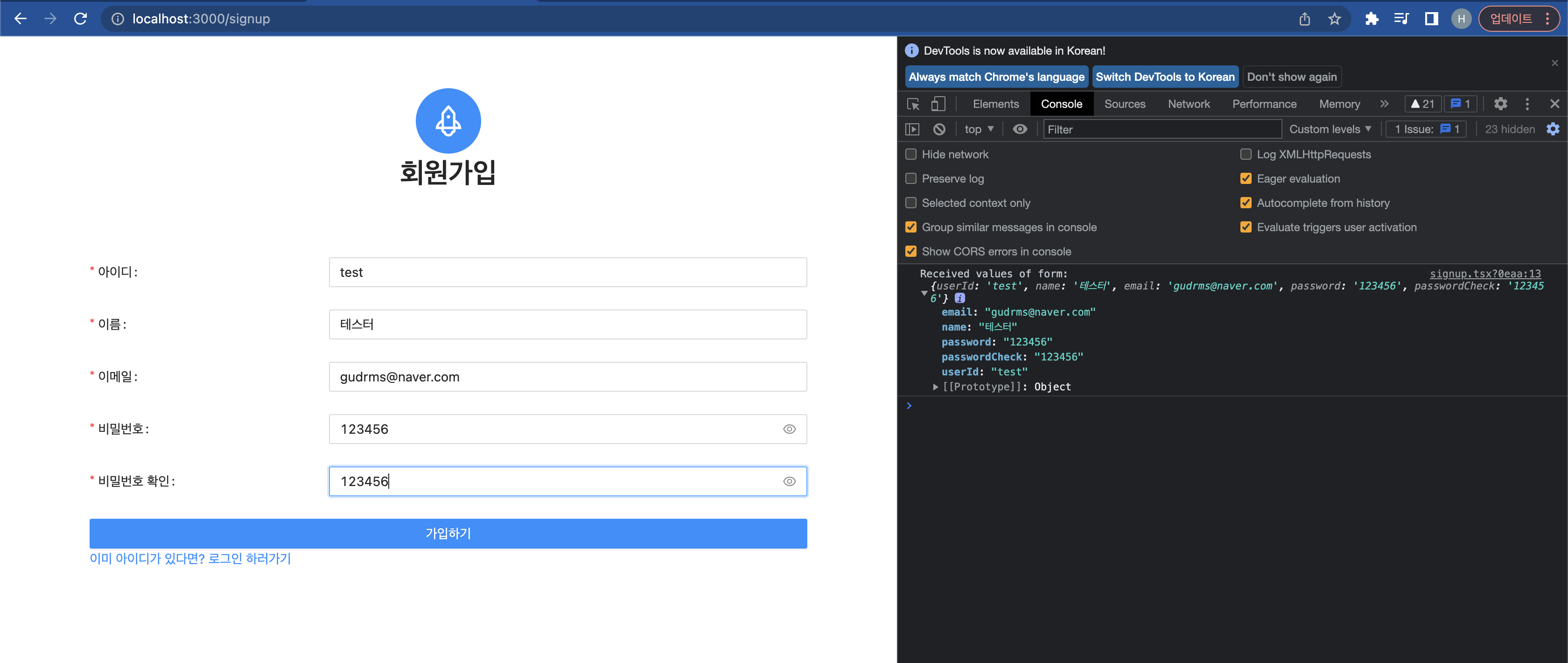Open the Chrome extensions puzzle icon
Screen dimensions: 1568x663
click(1372, 19)
